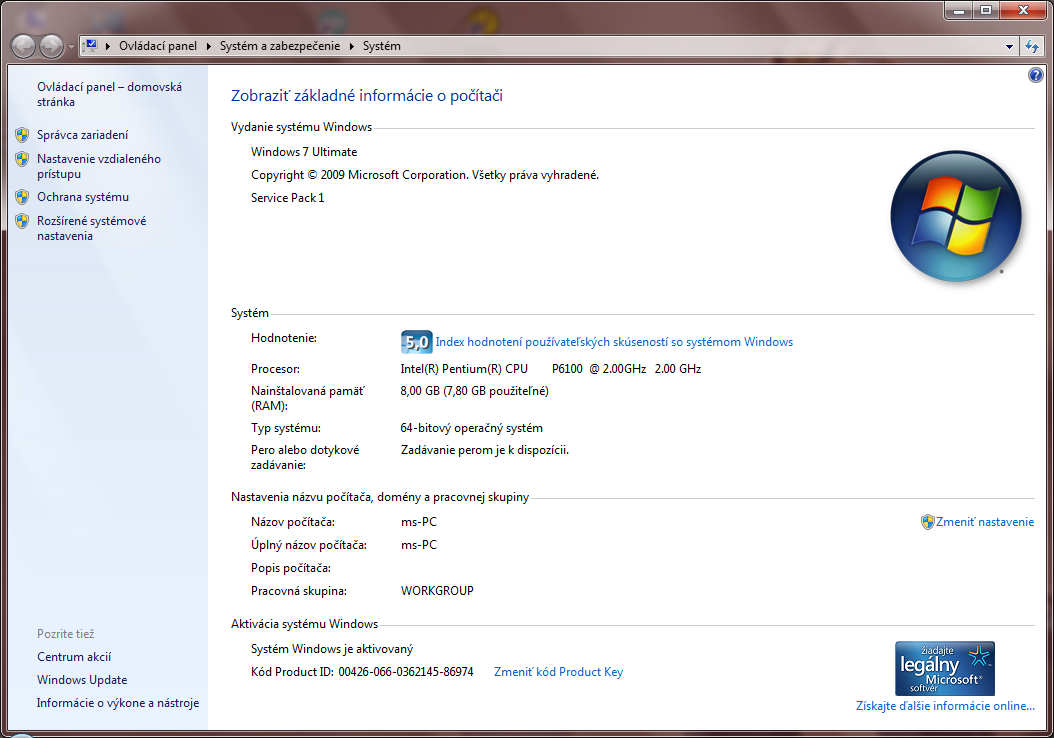Maximize the System window
The width and height of the screenshot is (1054, 738).
(x=986, y=10)
